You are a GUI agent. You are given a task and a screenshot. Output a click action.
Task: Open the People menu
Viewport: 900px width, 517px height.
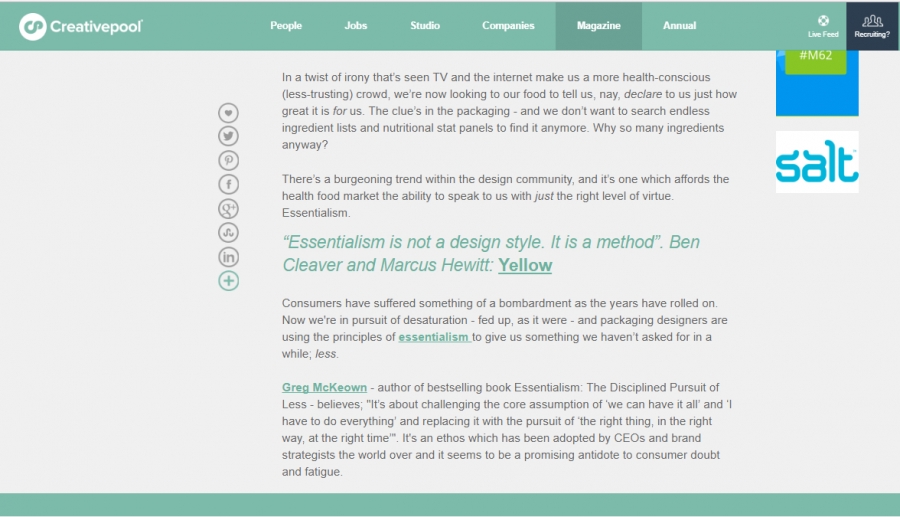point(286,26)
